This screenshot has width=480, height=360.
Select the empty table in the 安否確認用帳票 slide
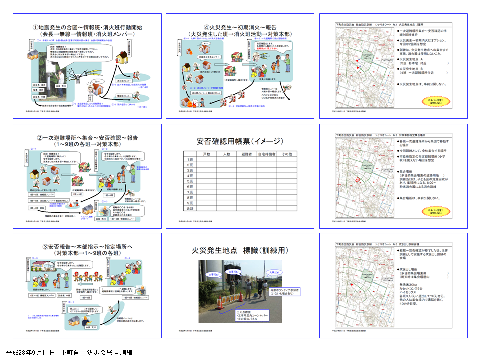[240, 181]
